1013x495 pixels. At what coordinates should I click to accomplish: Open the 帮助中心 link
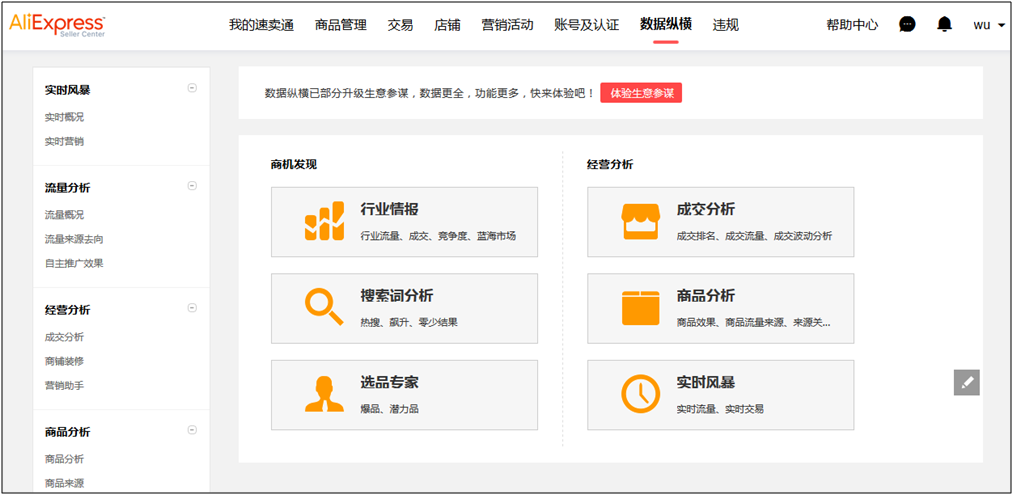pyautogui.click(x=852, y=25)
